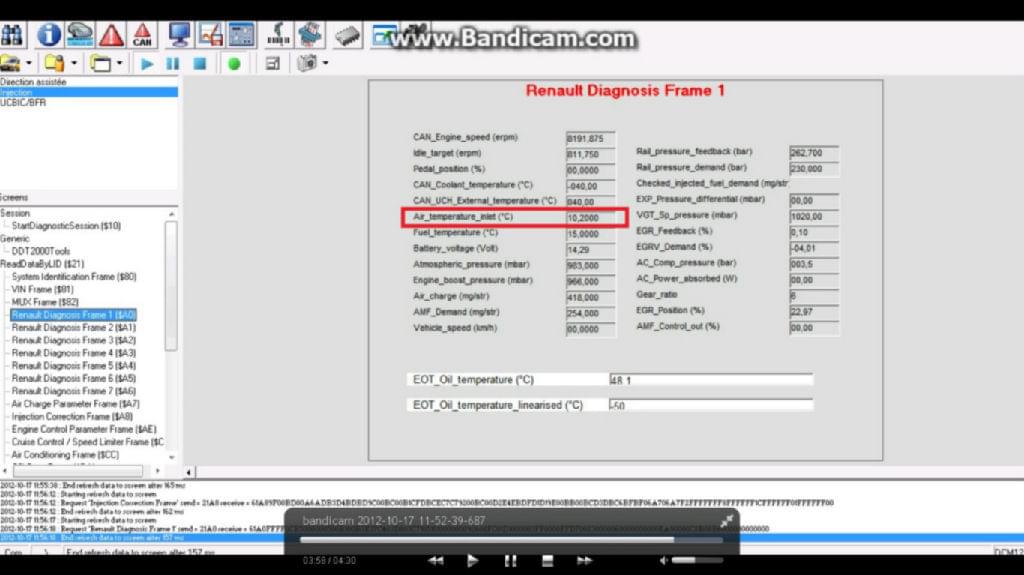The image size is (1024, 575).
Task: Select 'Renault Diagnosis Frame 1 ($A0)'
Action: pos(73,315)
